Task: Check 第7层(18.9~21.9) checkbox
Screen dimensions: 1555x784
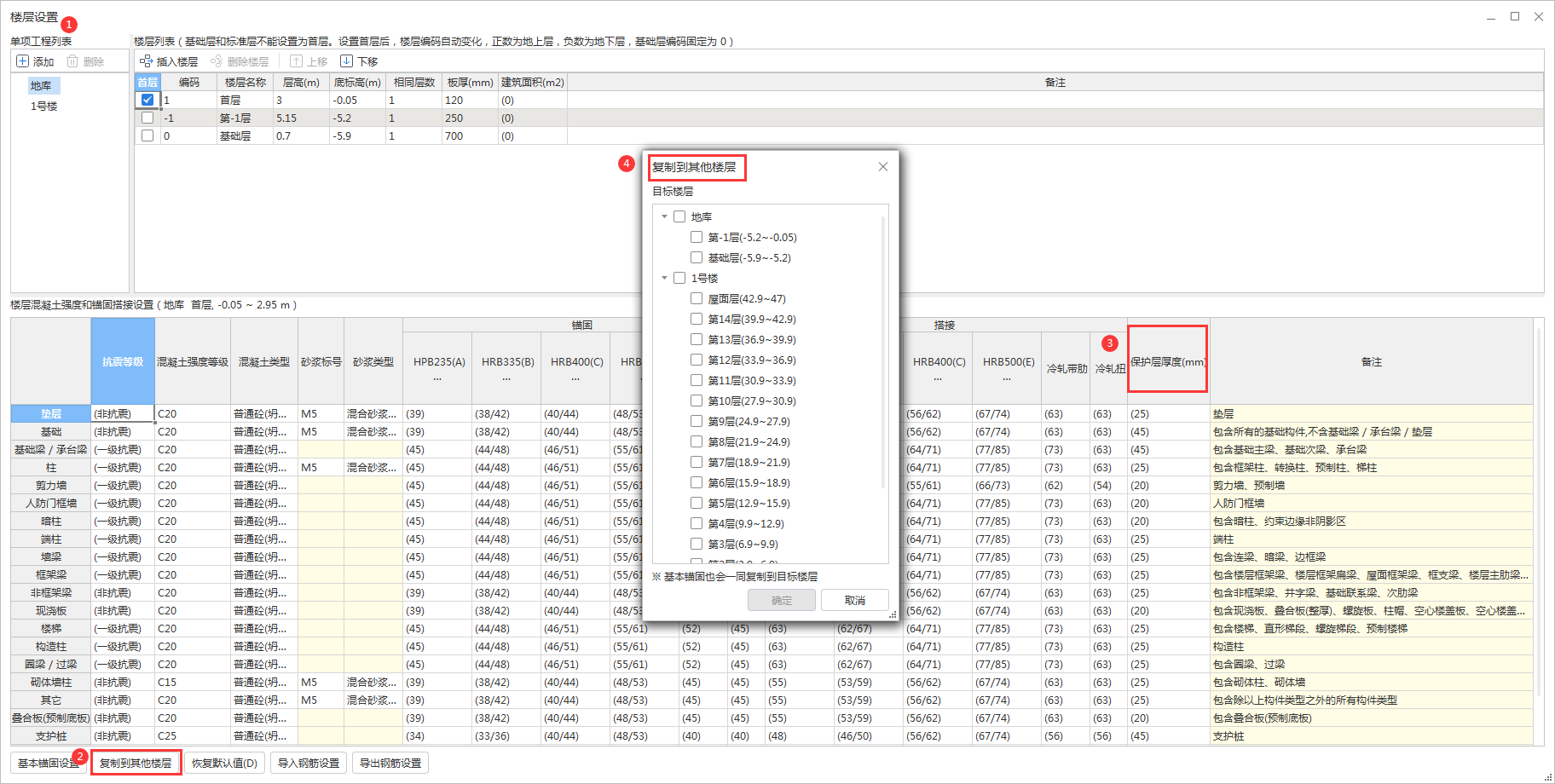Action: coord(697,462)
